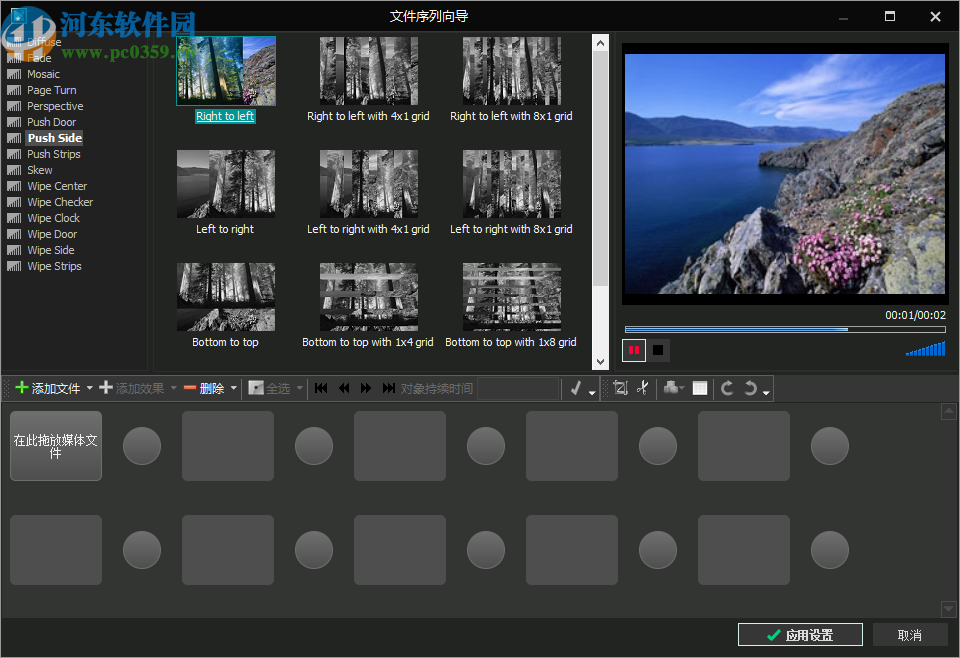Click the scissors cut icon

(643, 388)
